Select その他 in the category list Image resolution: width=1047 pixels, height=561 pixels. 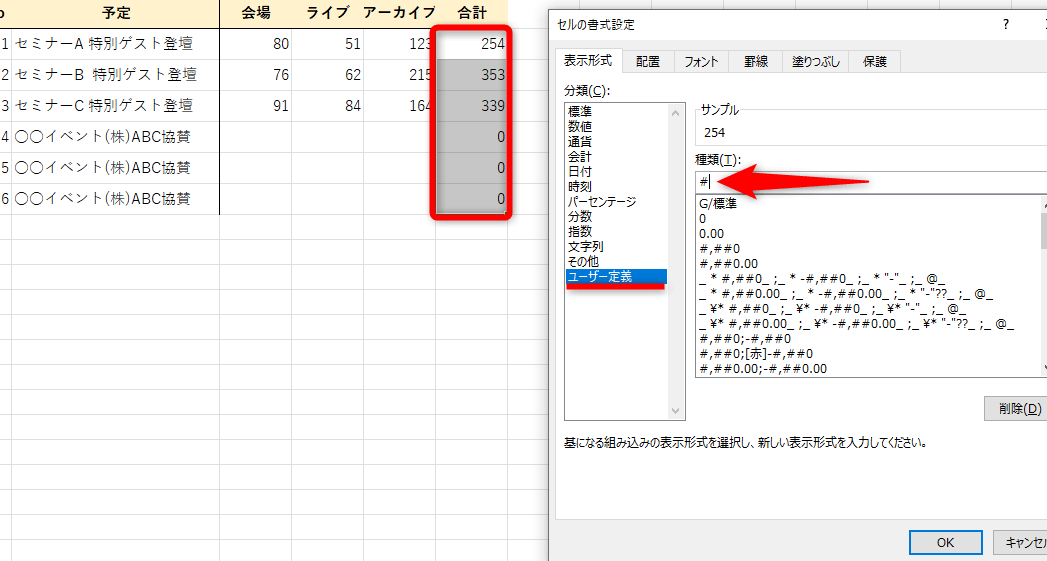point(583,262)
